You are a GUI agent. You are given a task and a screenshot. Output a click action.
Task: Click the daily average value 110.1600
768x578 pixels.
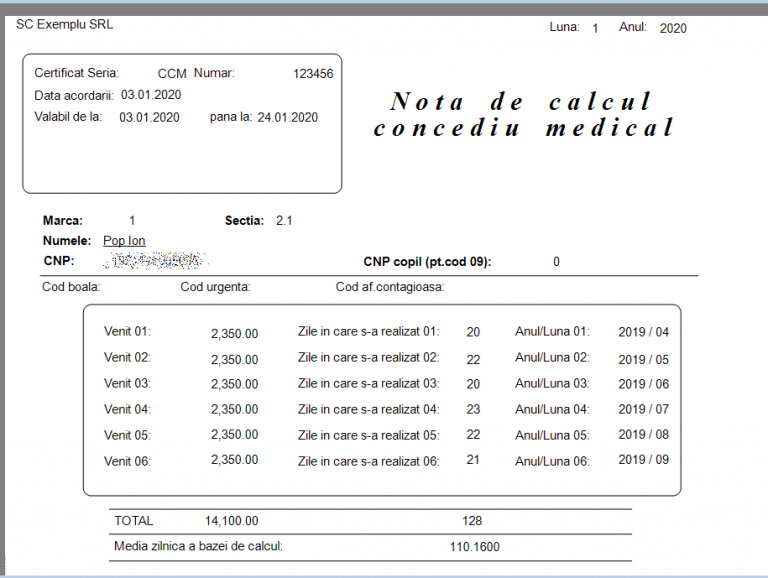coord(475,547)
